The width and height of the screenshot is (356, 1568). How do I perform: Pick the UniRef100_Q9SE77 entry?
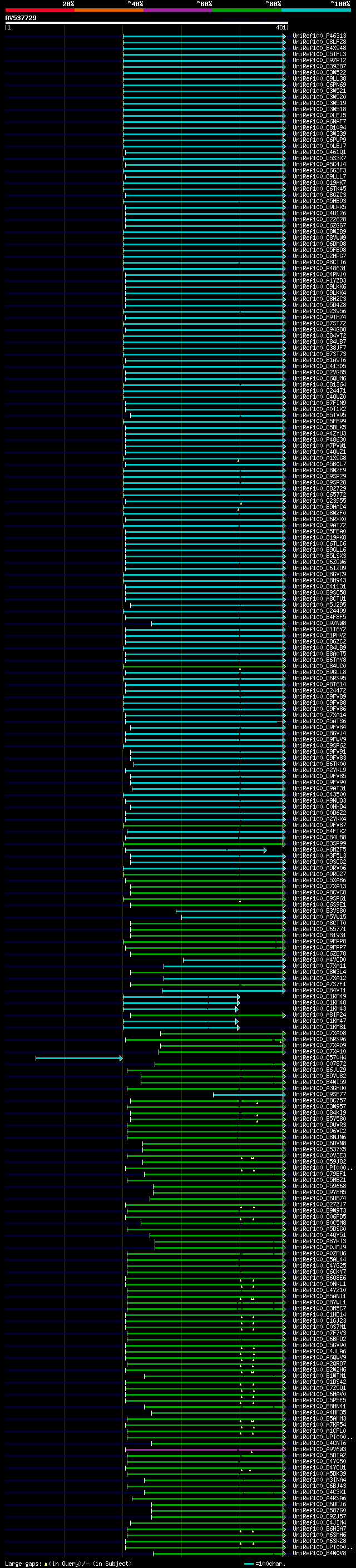click(319, 1095)
